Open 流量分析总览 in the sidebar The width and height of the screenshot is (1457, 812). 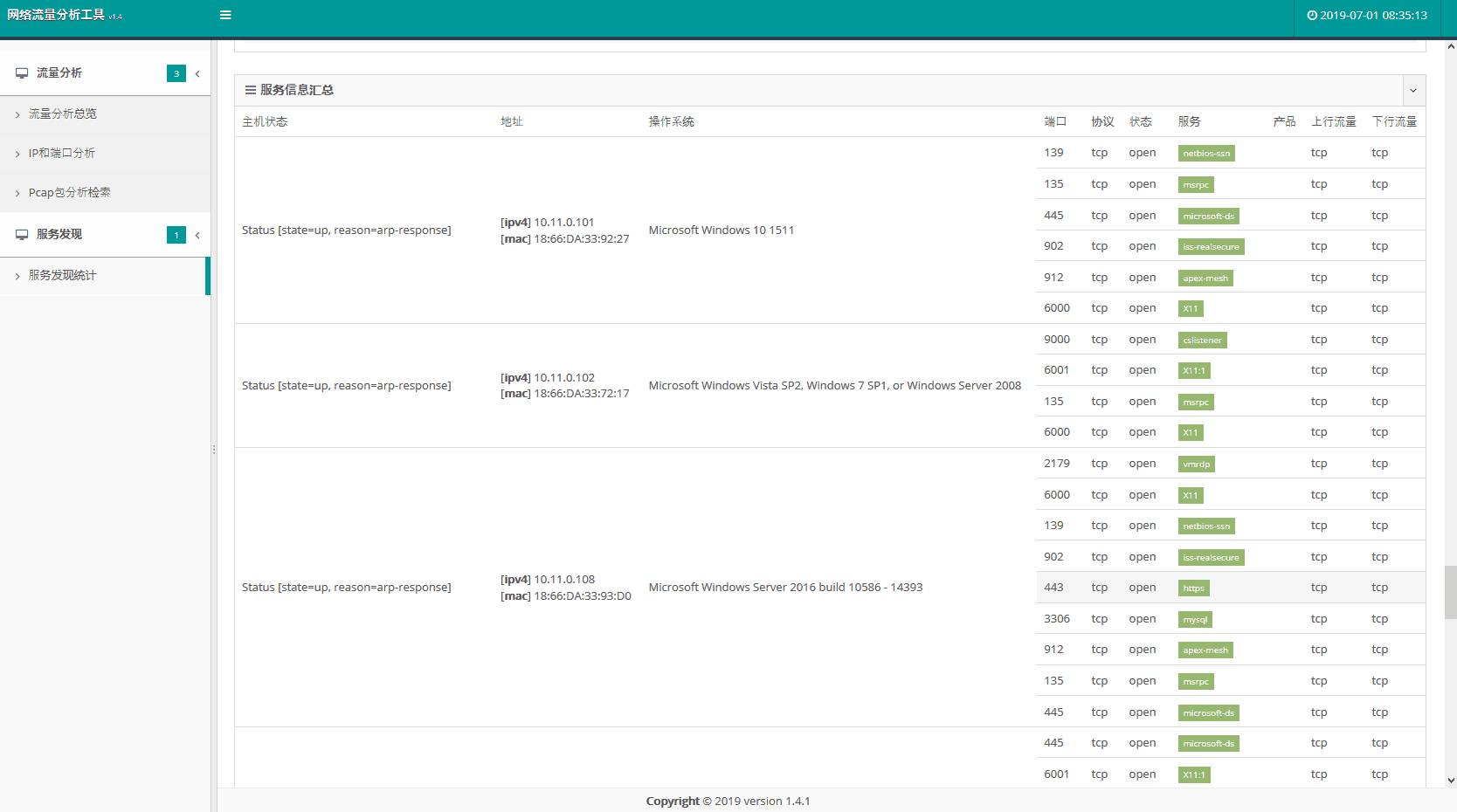coord(63,114)
